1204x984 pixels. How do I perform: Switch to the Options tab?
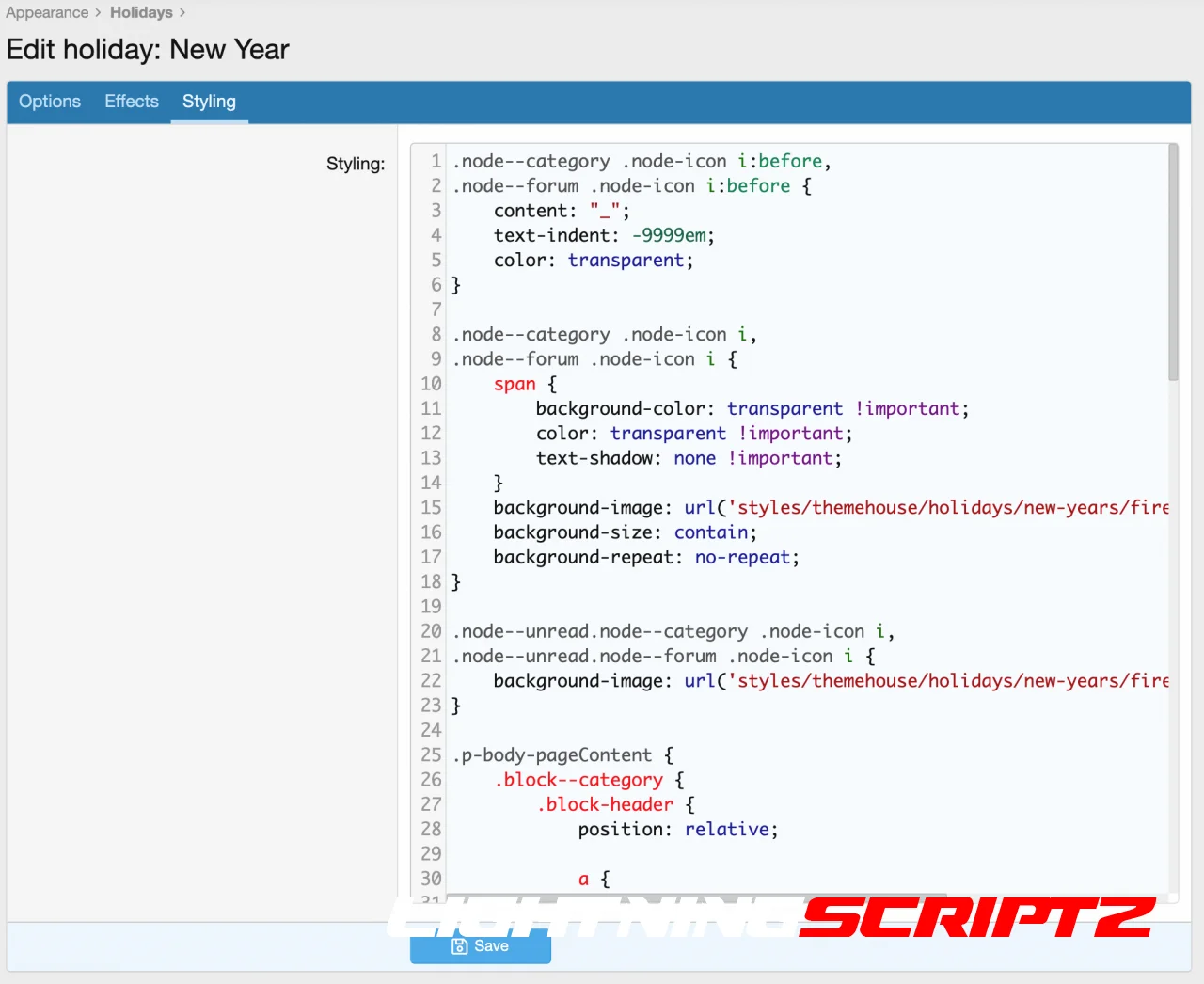tap(50, 102)
